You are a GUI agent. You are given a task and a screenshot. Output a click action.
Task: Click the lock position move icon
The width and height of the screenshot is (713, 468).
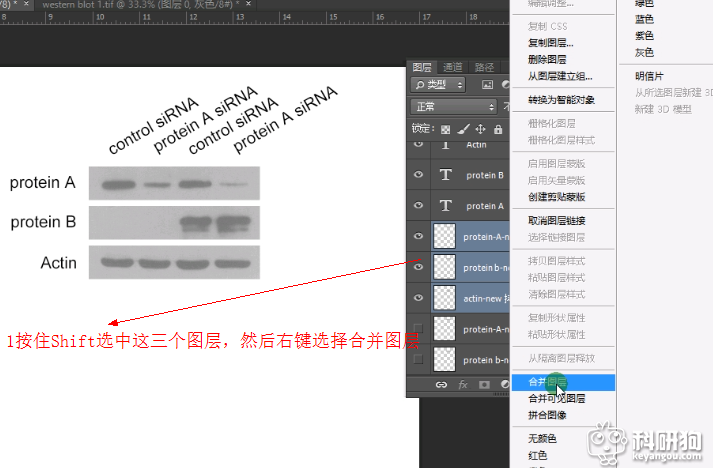[480, 129]
